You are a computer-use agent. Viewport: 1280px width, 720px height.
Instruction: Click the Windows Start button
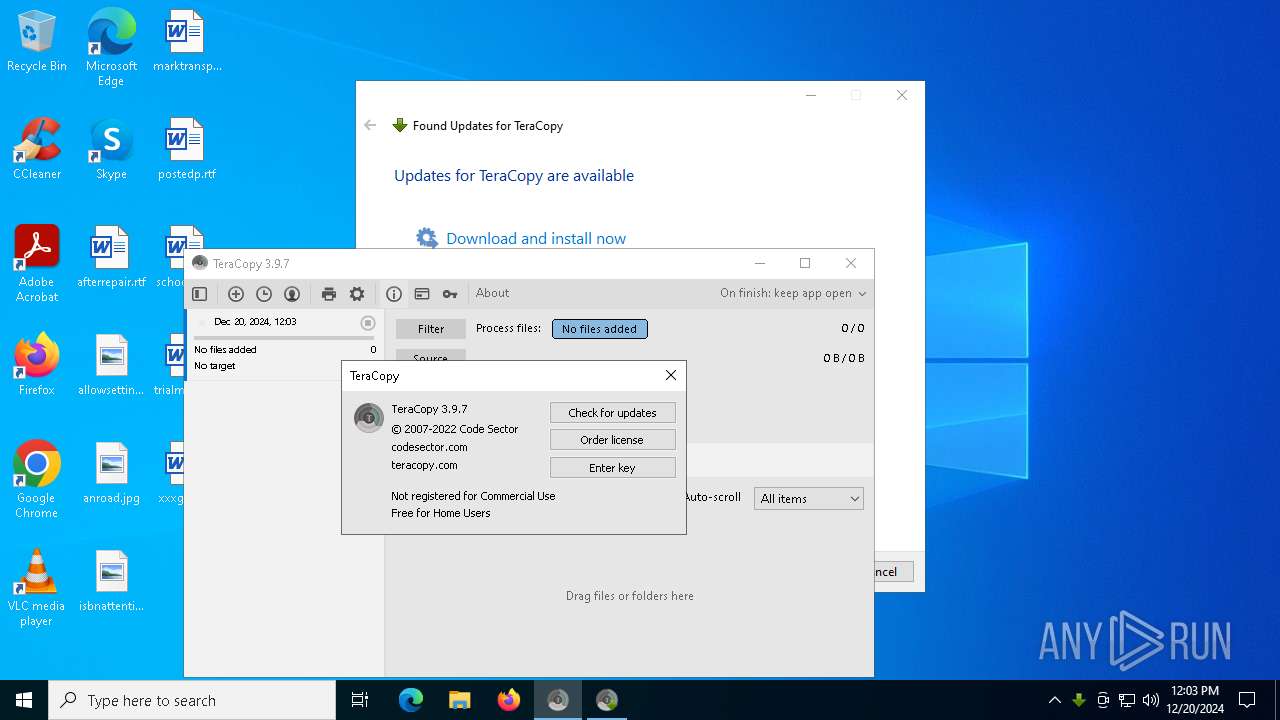[x=24, y=700]
